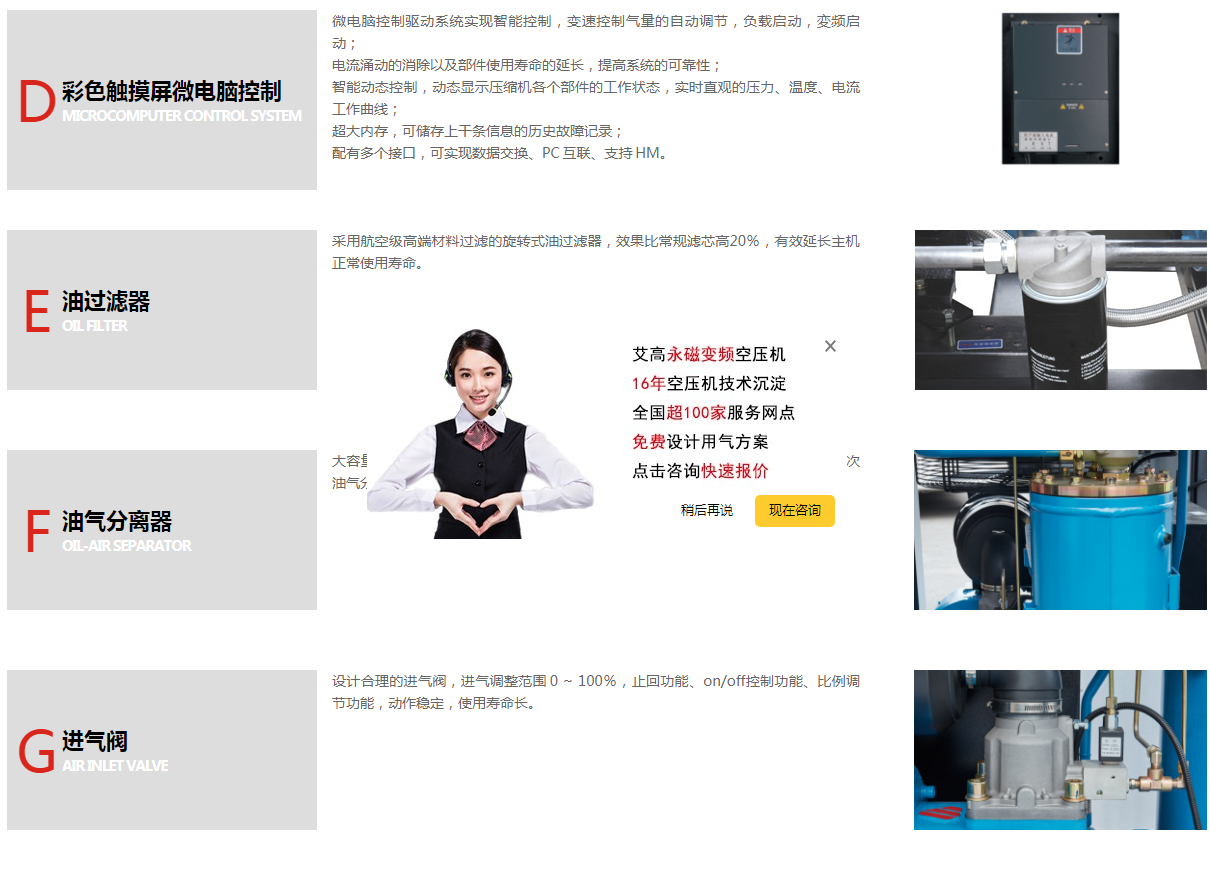The width and height of the screenshot is (1210, 884).
Task: Select the 油过滤器 section title
Action: coord(106,301)
